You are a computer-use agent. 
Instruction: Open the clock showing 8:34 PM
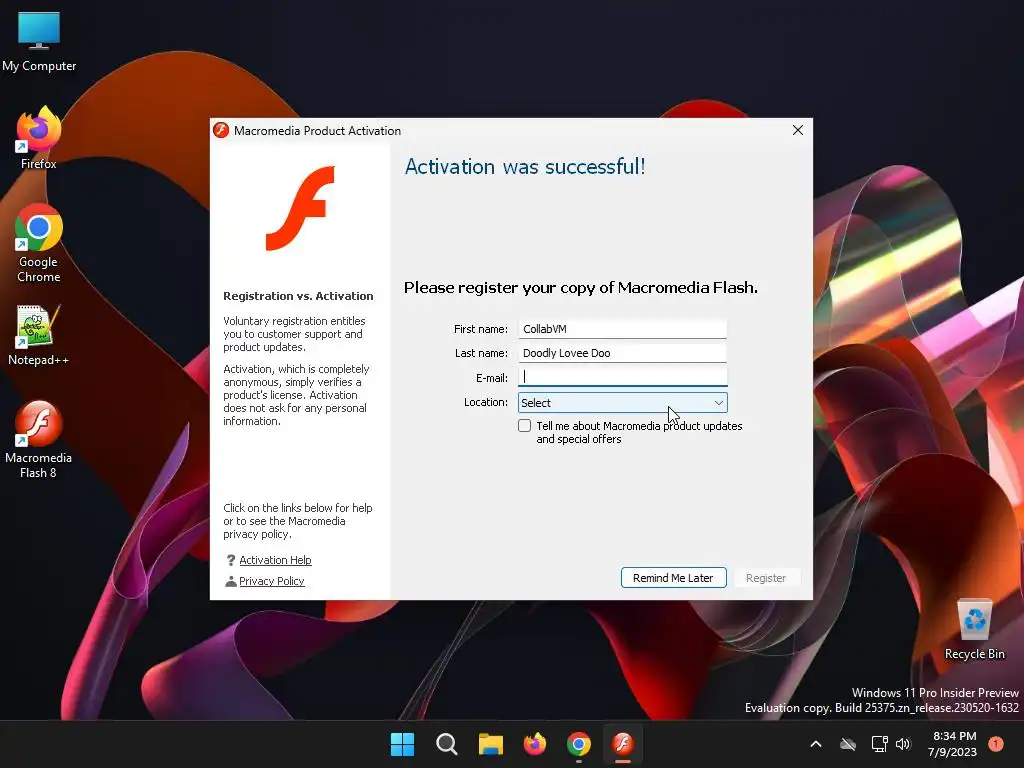click(x=953, y=744)
